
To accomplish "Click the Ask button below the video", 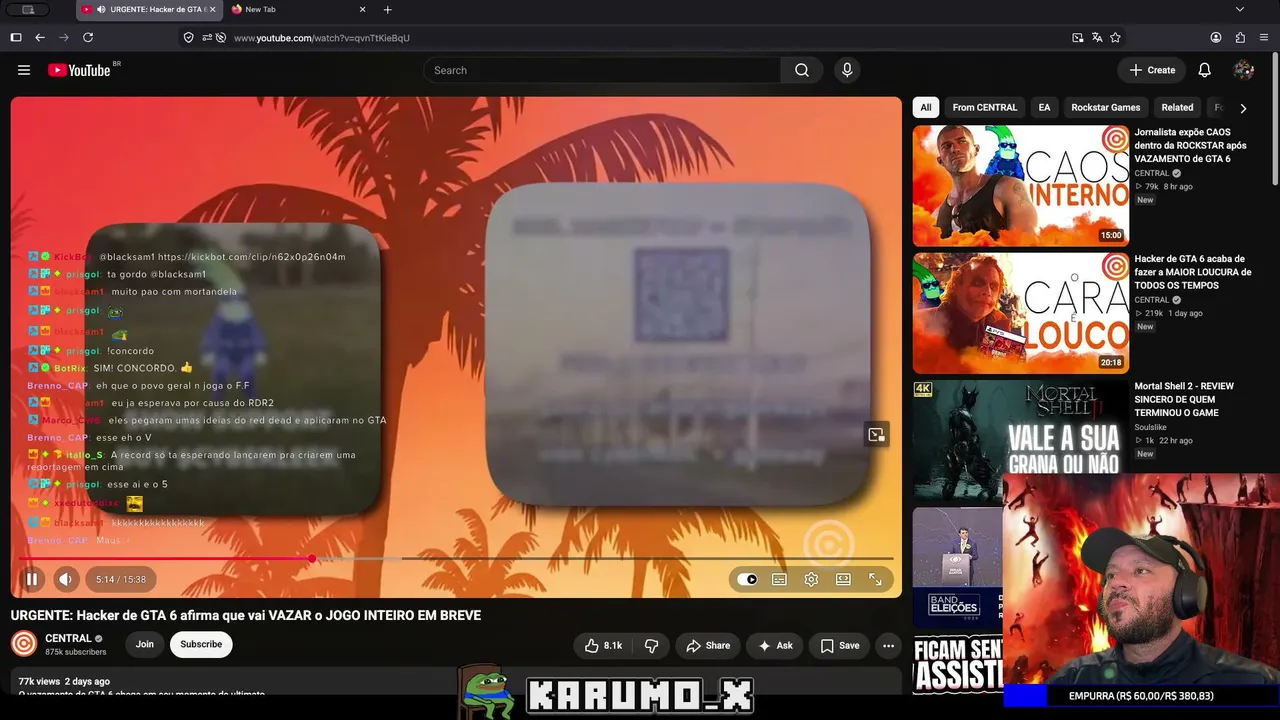I will coord(775,646).
